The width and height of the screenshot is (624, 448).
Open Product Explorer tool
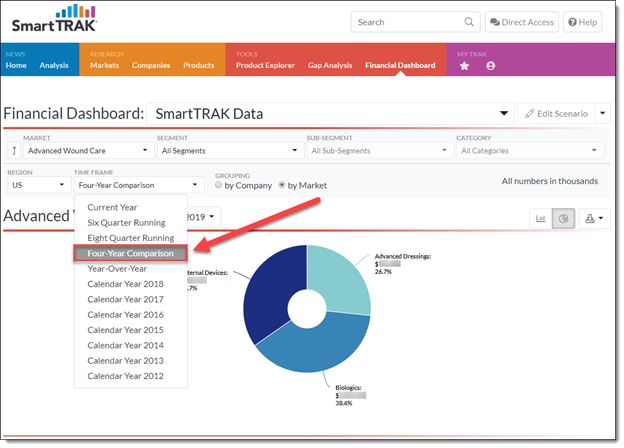pyautogui.click(x=265, y=65)
